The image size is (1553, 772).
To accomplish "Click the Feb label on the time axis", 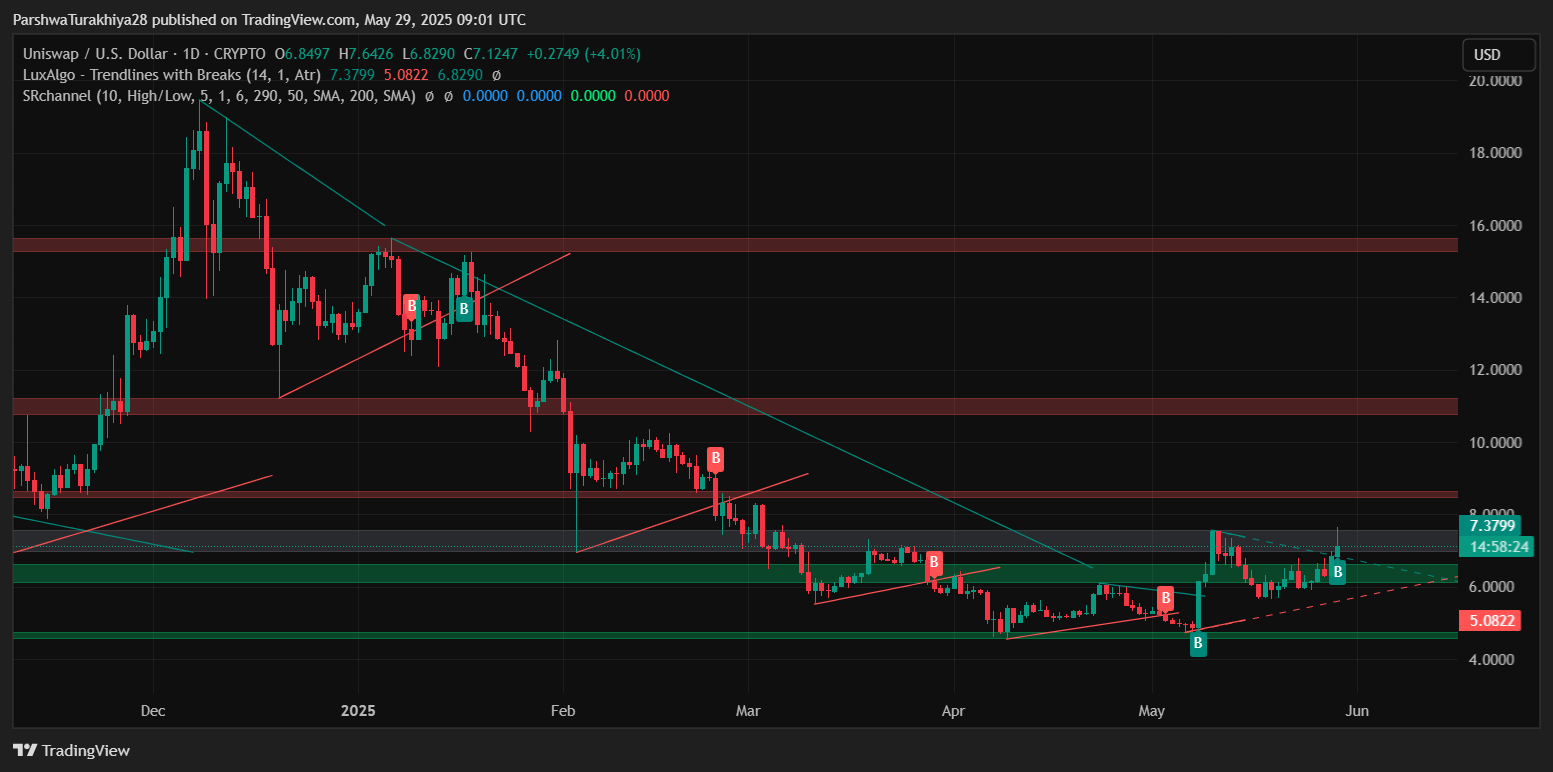I will 564,711.
